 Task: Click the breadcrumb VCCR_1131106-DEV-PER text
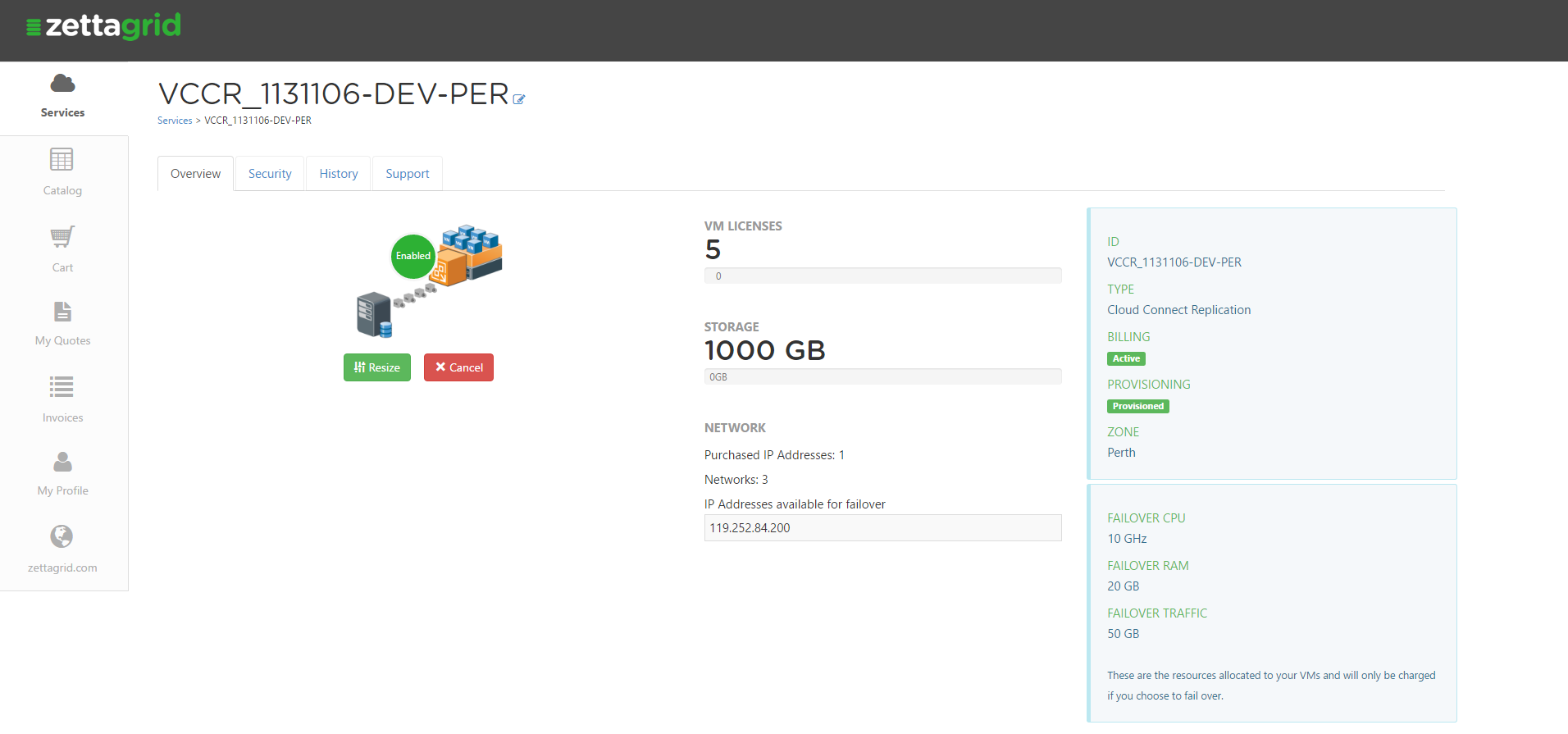pyautogui.click(x=258, y=121)
